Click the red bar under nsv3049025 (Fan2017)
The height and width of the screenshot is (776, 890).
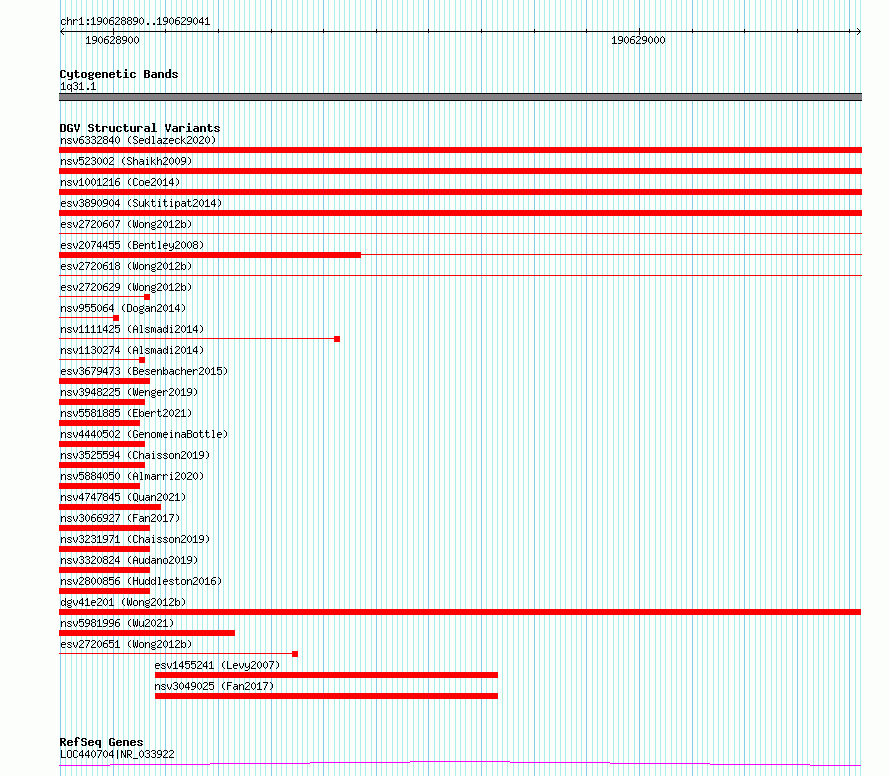click(x=326, y=696)
